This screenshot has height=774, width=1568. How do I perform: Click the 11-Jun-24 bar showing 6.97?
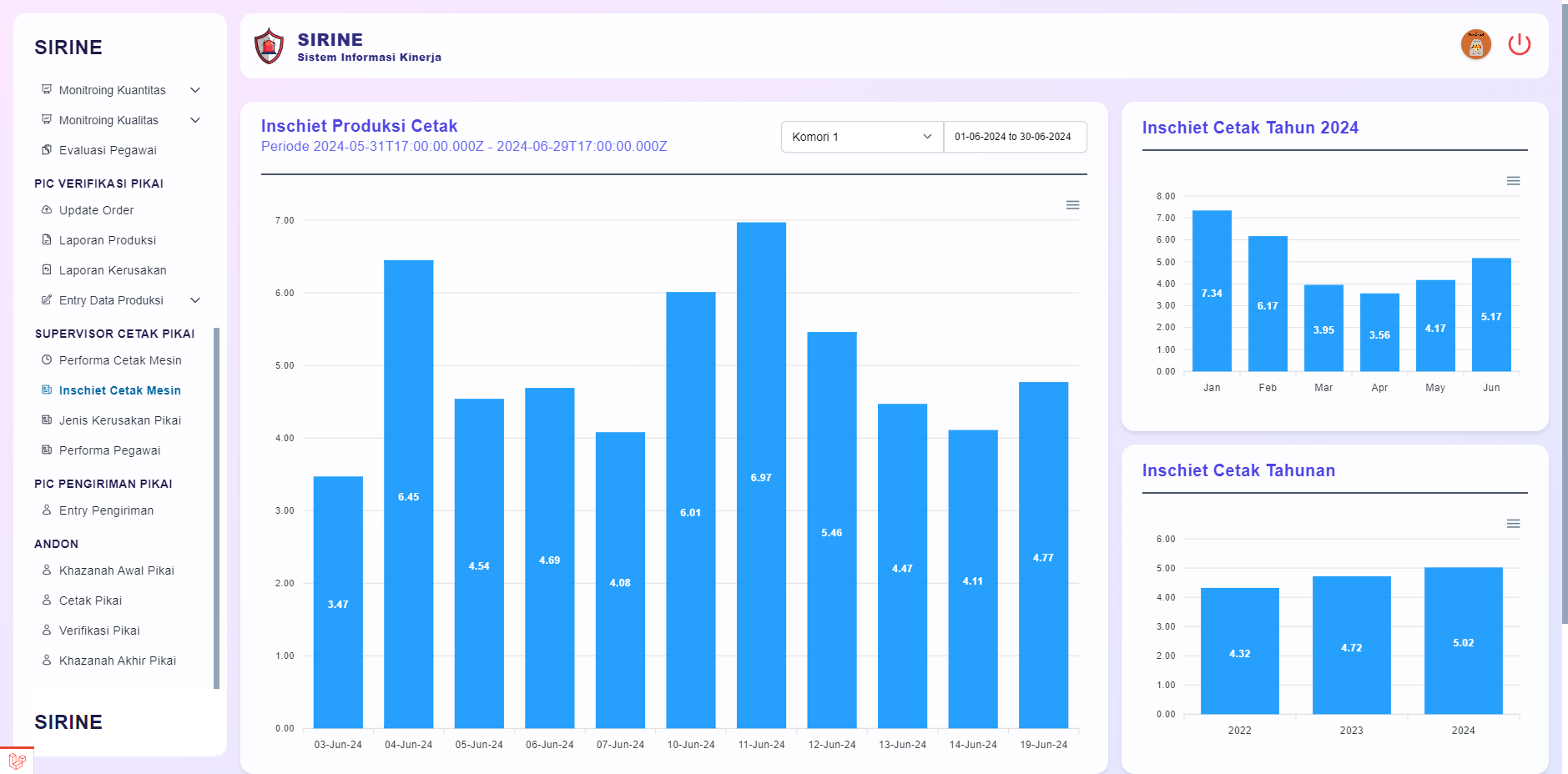click(761, 475)
